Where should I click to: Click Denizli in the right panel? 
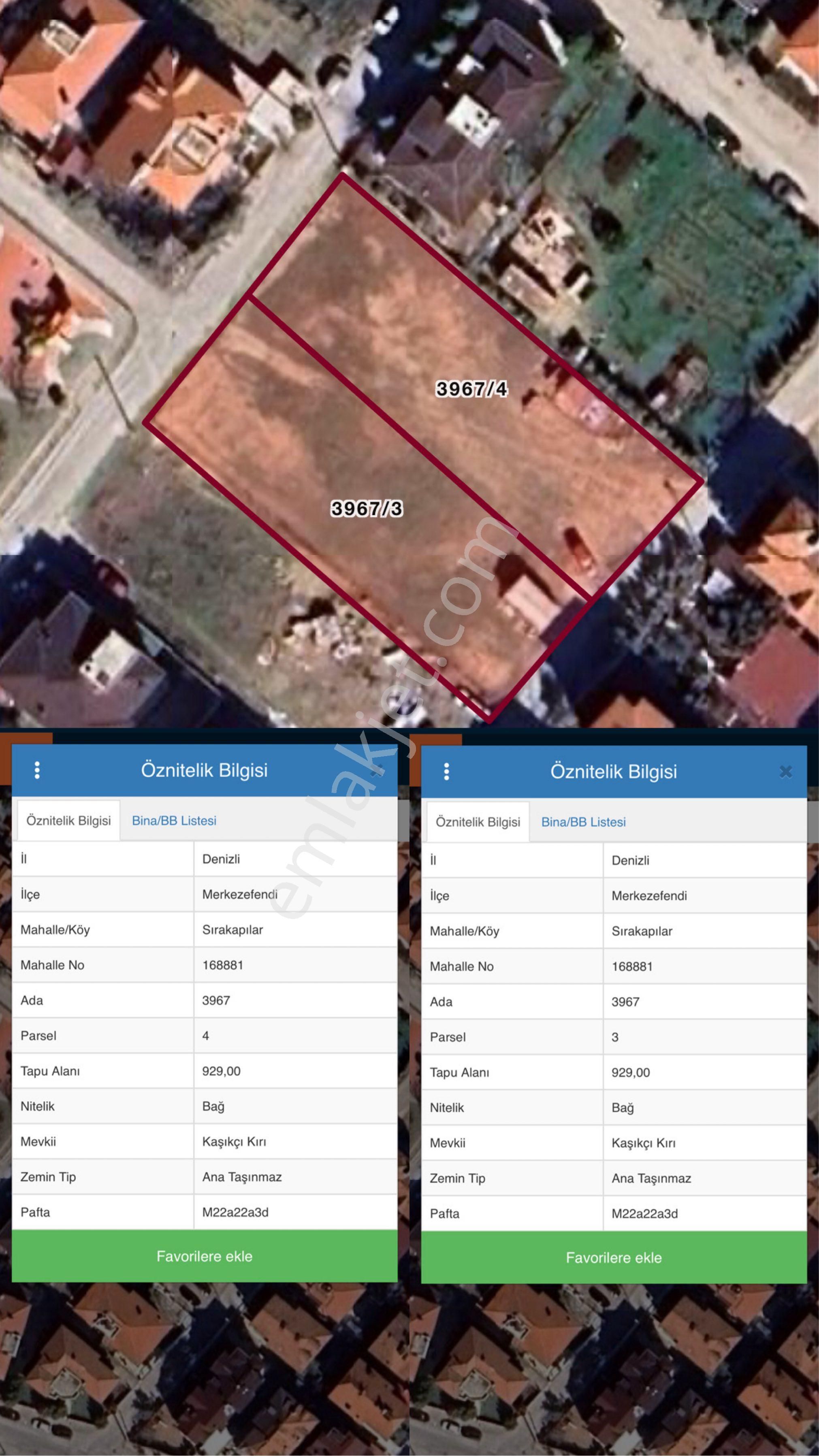[x=630, y=861]
